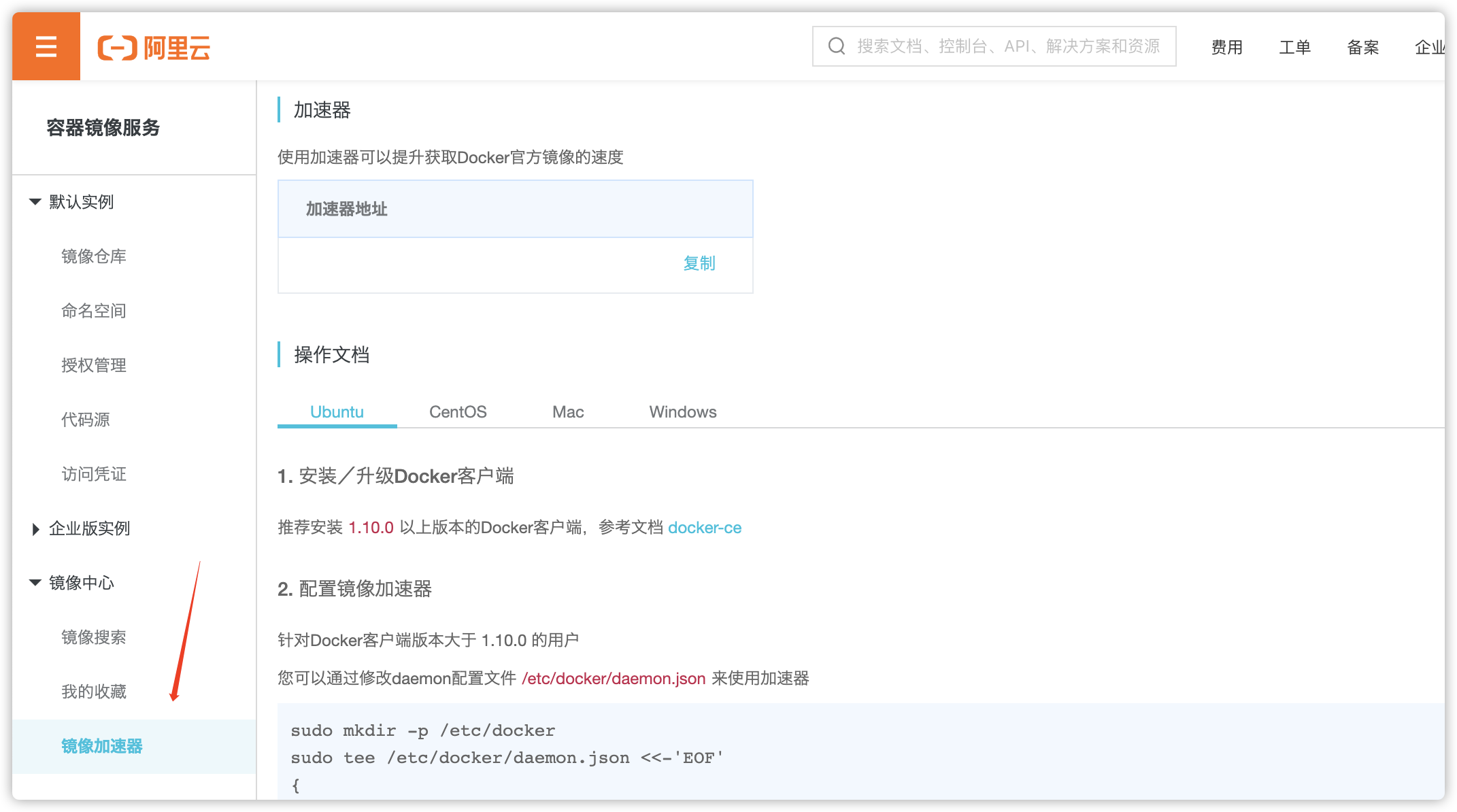This screenshot has height=812, width=1457.
Task: Open the docker-ce documentation link
Action: [705, 527]
